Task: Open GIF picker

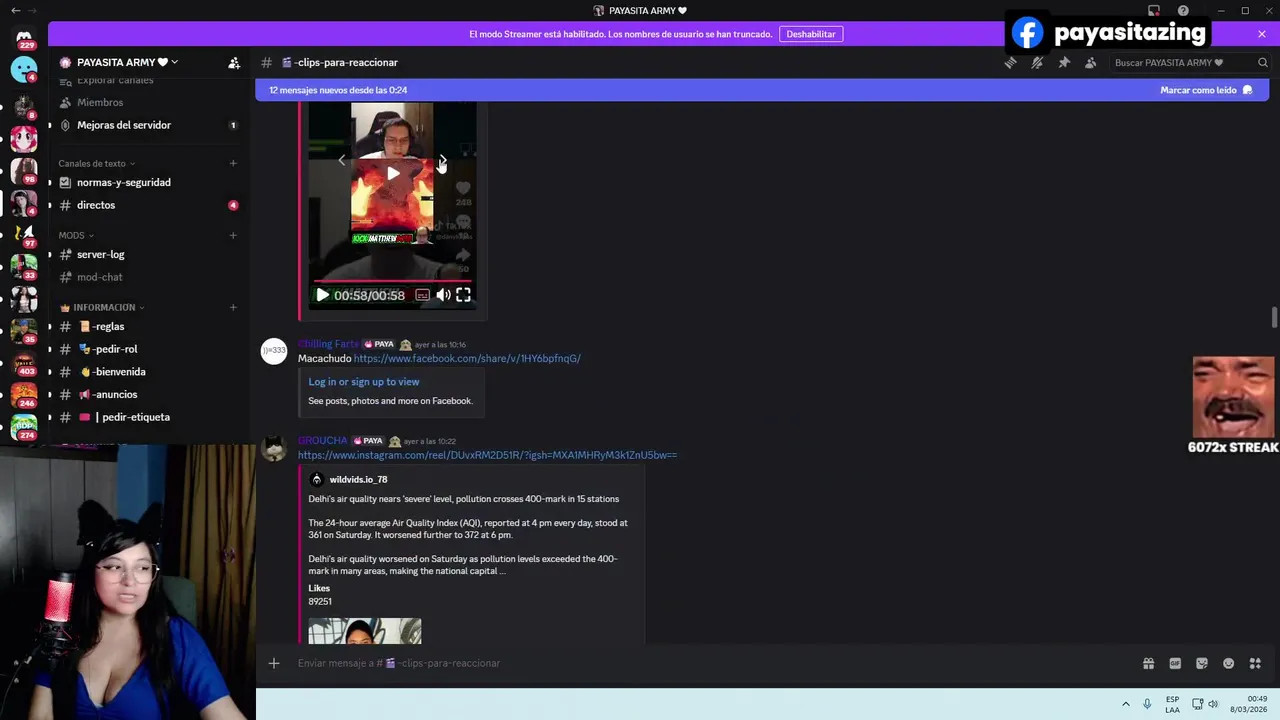Action: (x=1175, y=663)
